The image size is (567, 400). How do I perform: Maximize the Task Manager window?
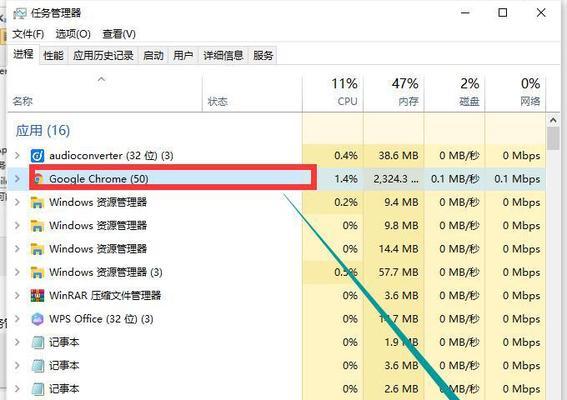(503, 13)
